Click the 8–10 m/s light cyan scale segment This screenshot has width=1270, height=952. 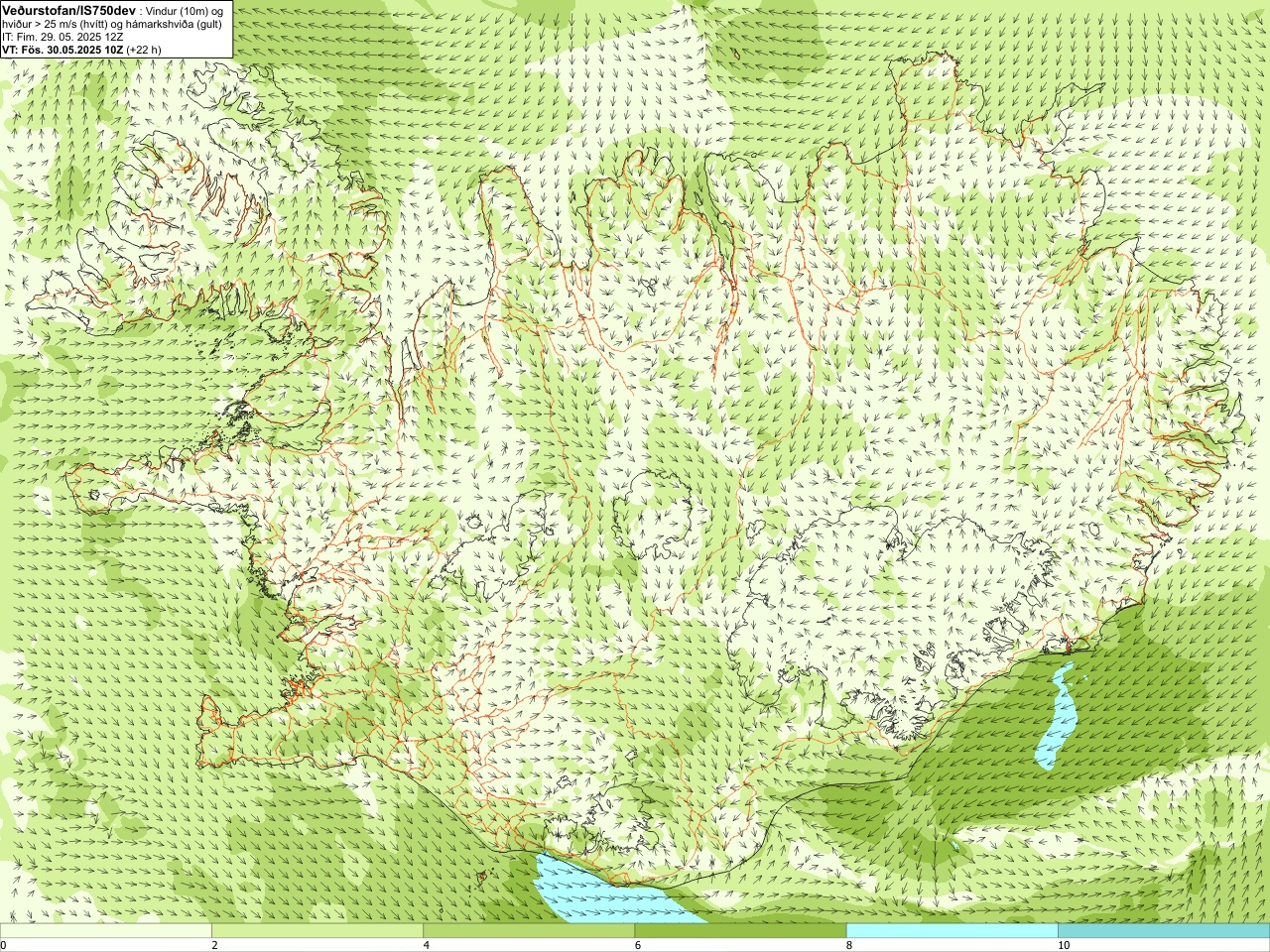tap(952, 931)
